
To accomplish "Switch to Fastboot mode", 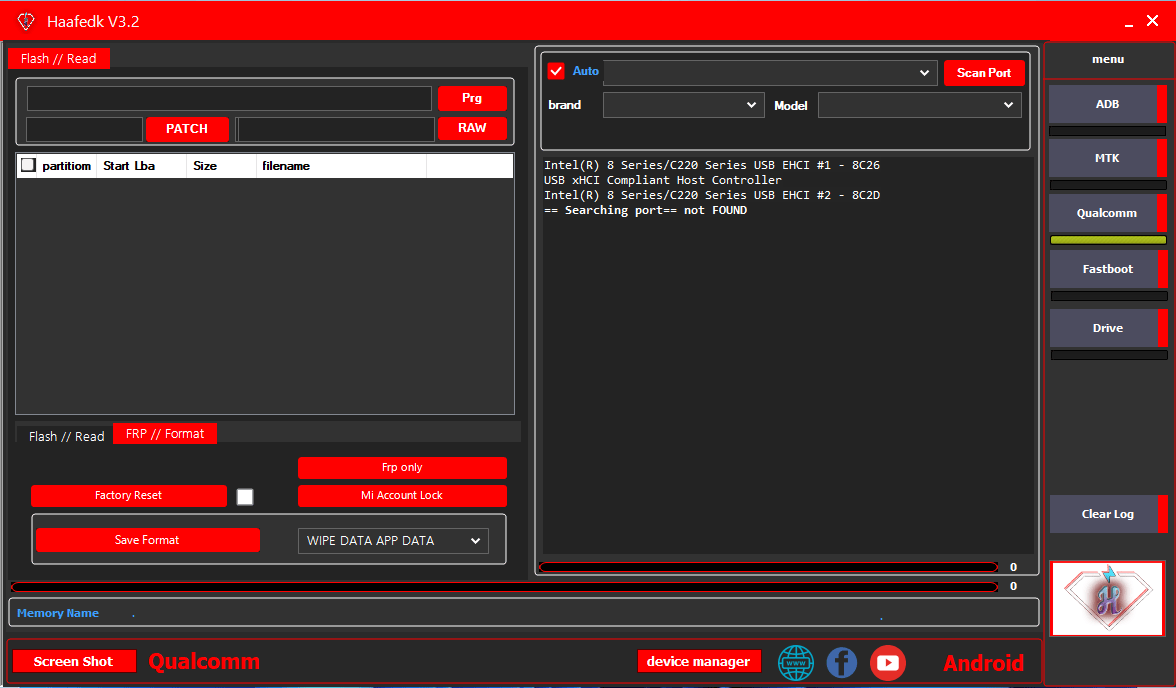I will 1107,268.
